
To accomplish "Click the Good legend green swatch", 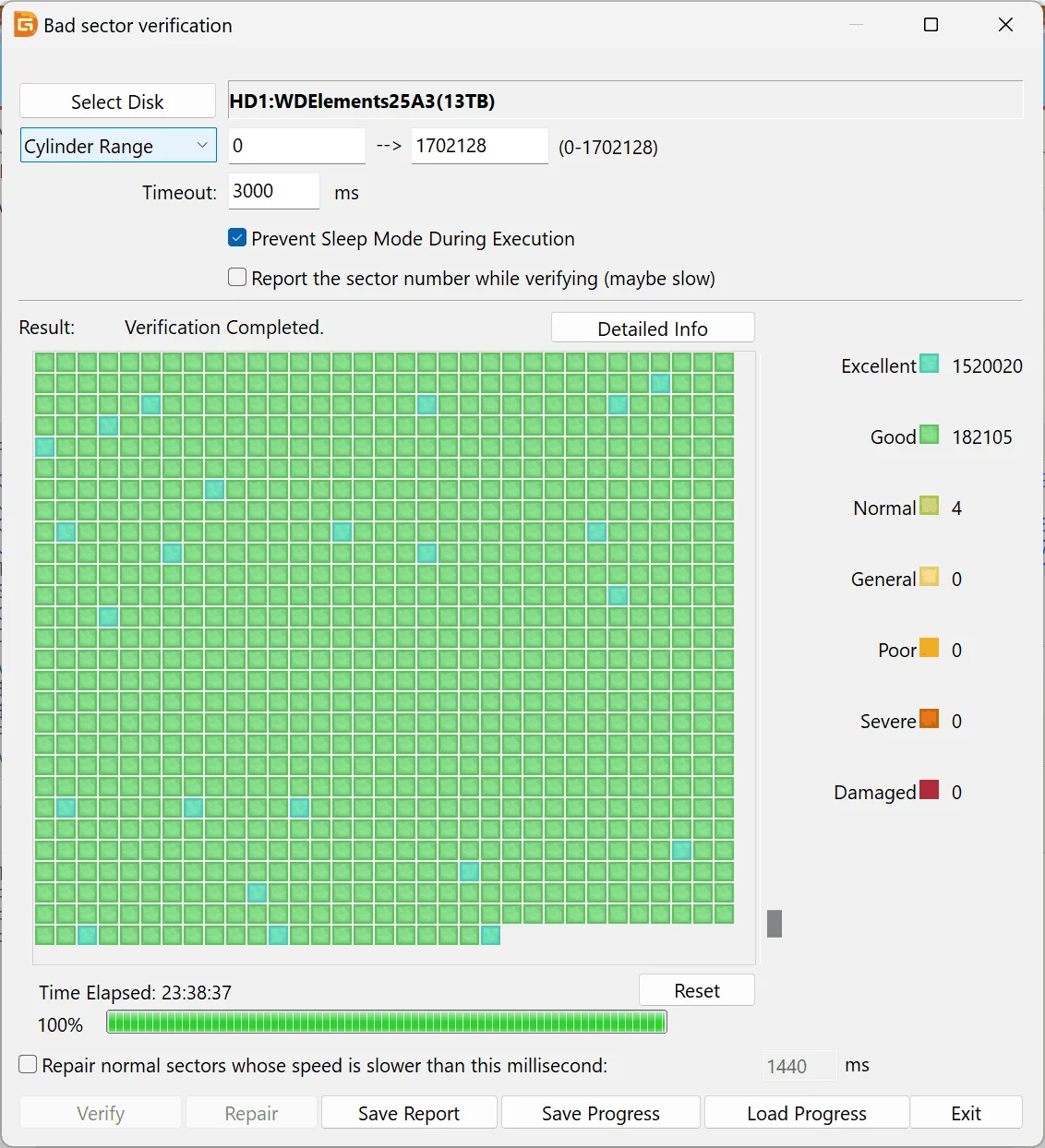I will 930,436.
